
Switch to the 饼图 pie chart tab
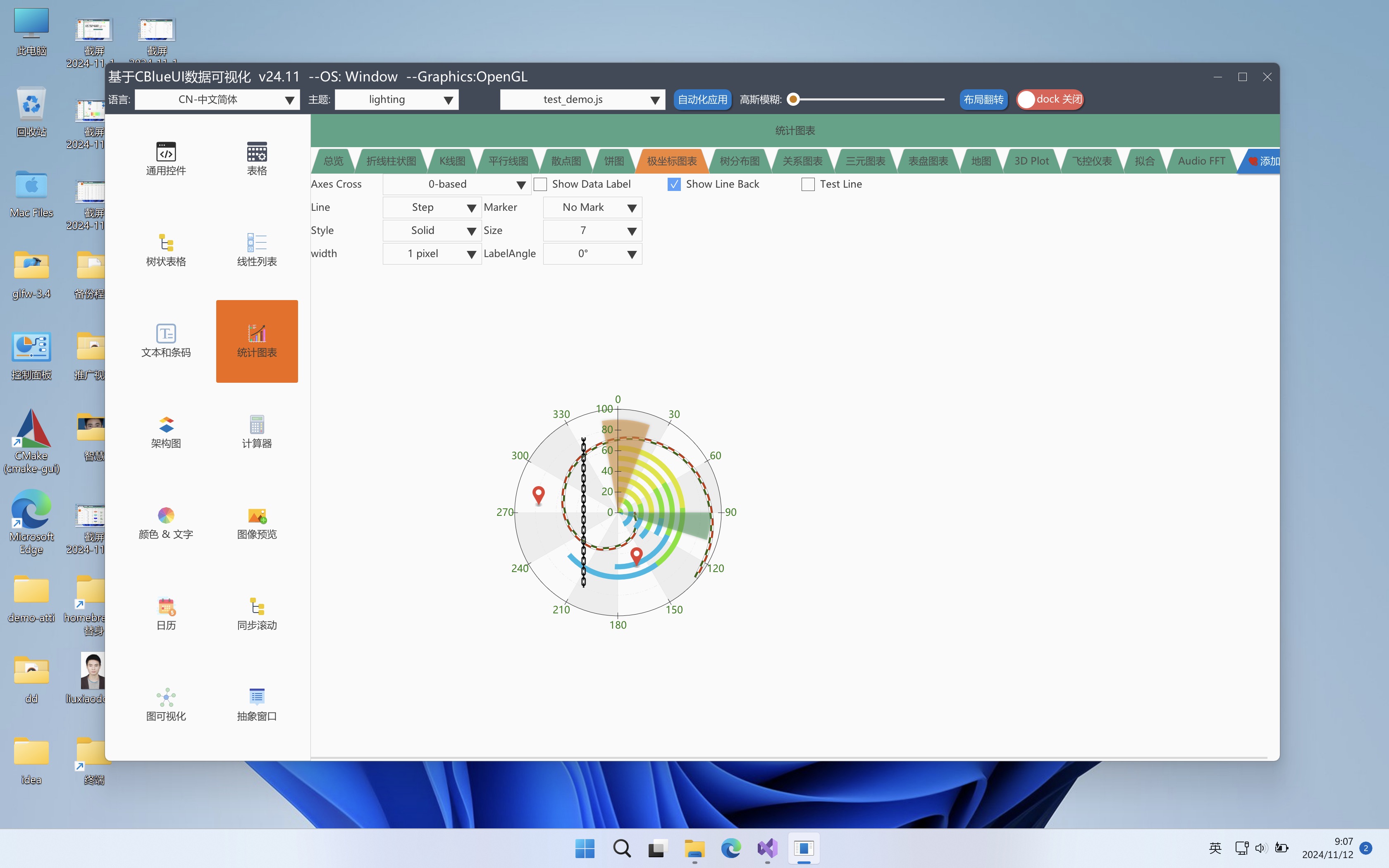coord(613,161)
